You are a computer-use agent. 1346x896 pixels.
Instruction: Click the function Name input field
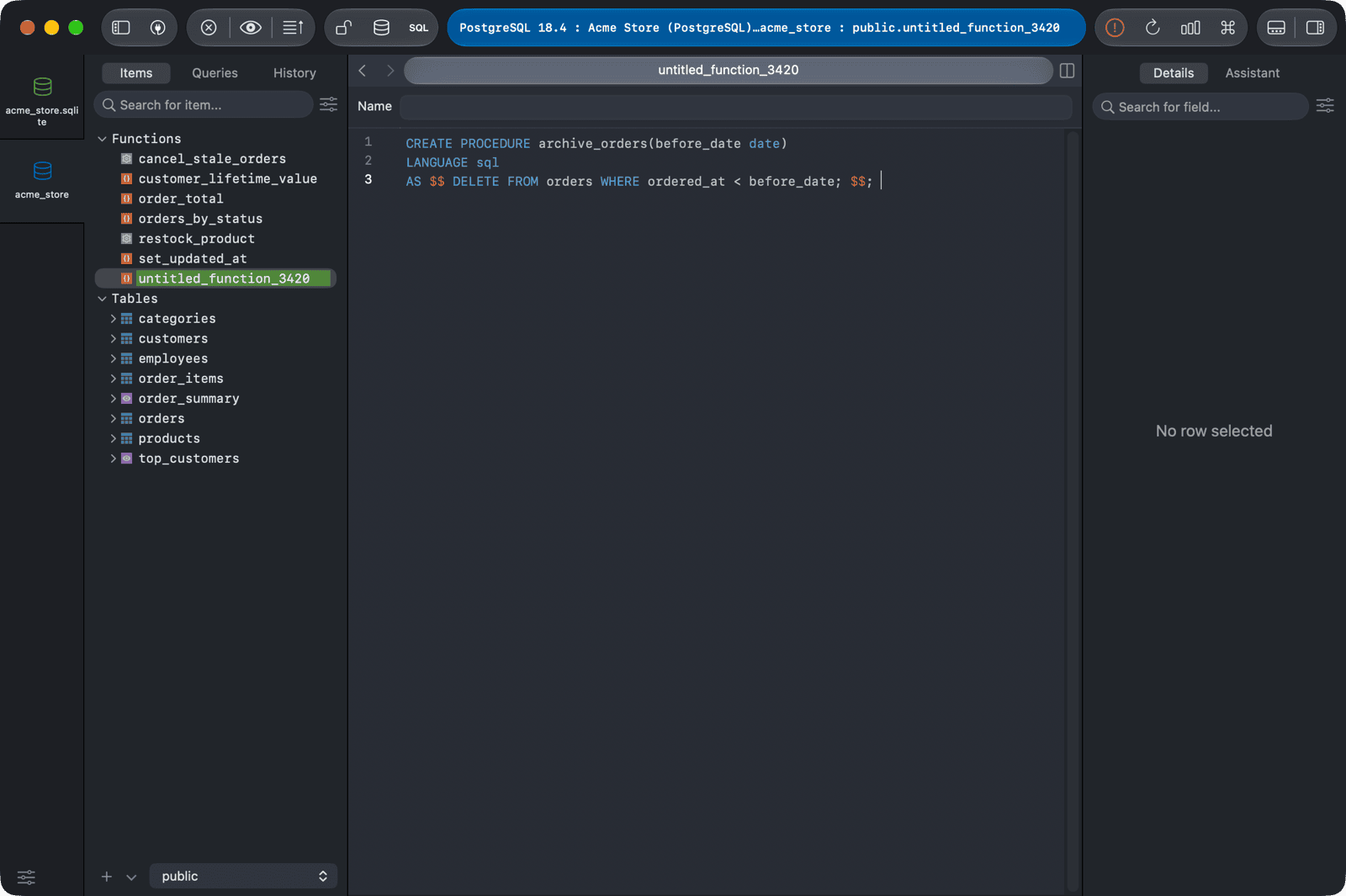[736, 107]
